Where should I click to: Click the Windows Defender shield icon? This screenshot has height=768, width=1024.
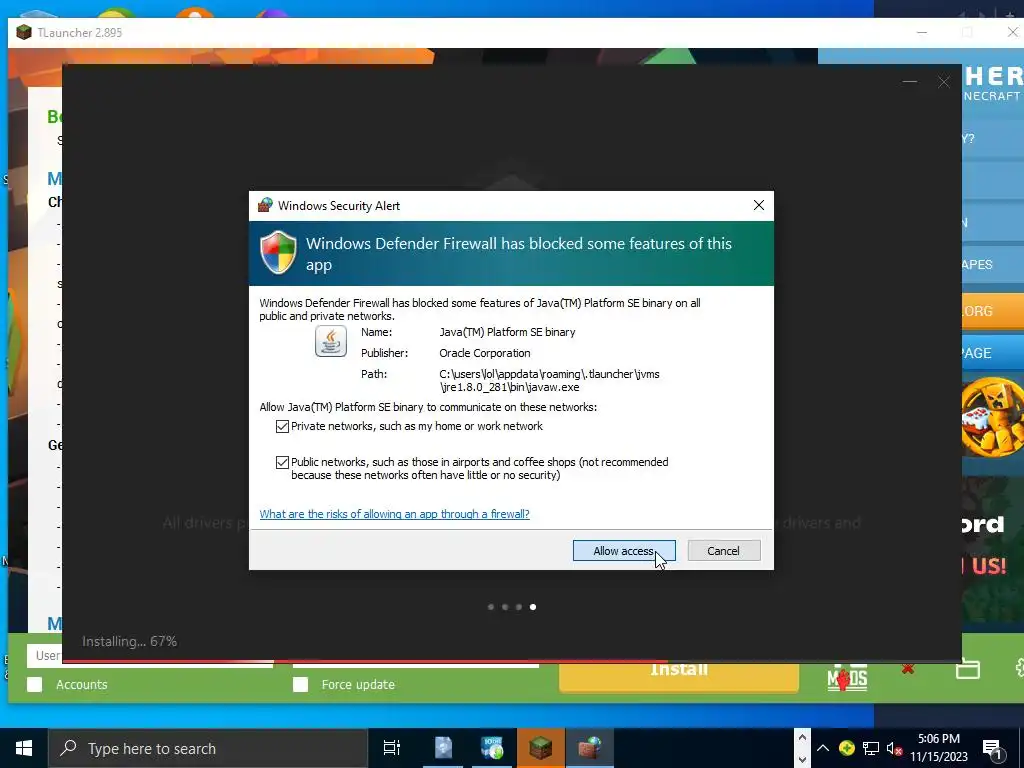click(x=278, y=252)
